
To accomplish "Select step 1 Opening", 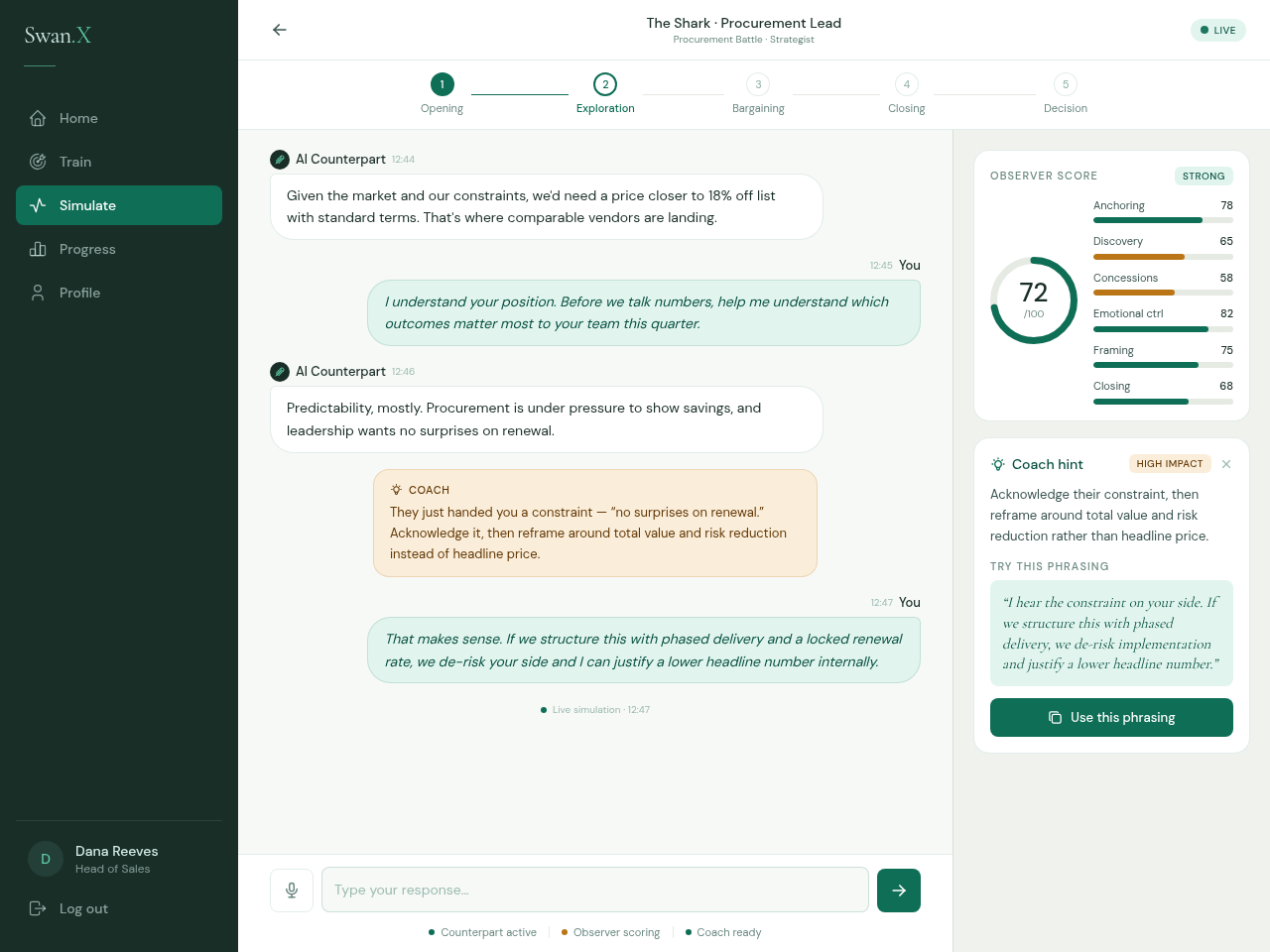I will pos(442,93).
